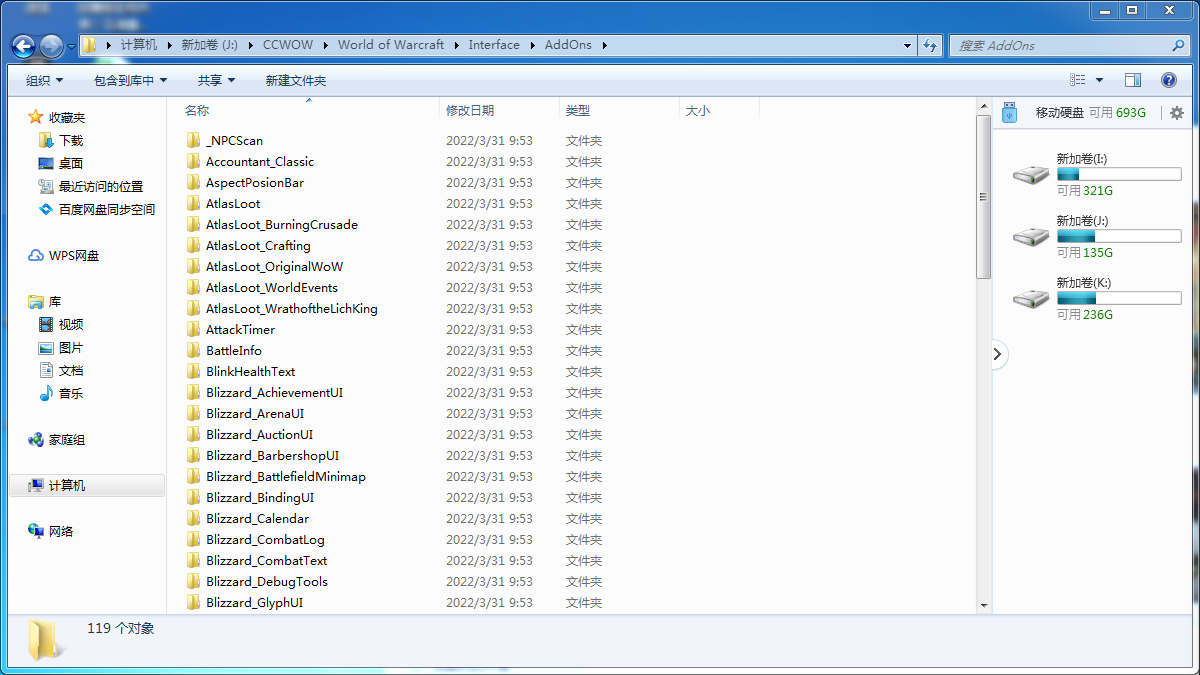Click the 新加卷(I:) drive icon
Viewport: 1200px width, 675px height.
coord(1030,175)
